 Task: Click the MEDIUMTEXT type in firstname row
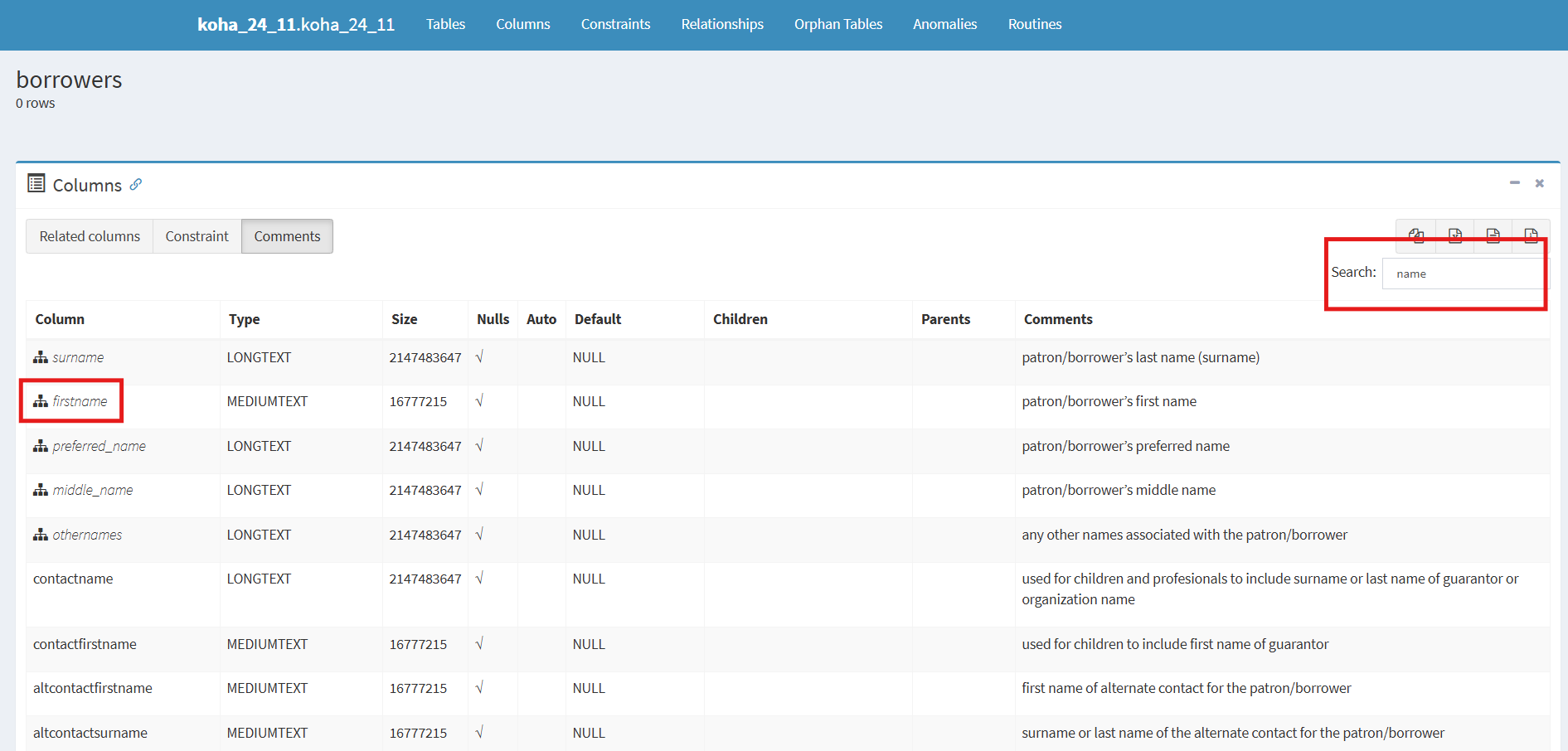[267, 401]
